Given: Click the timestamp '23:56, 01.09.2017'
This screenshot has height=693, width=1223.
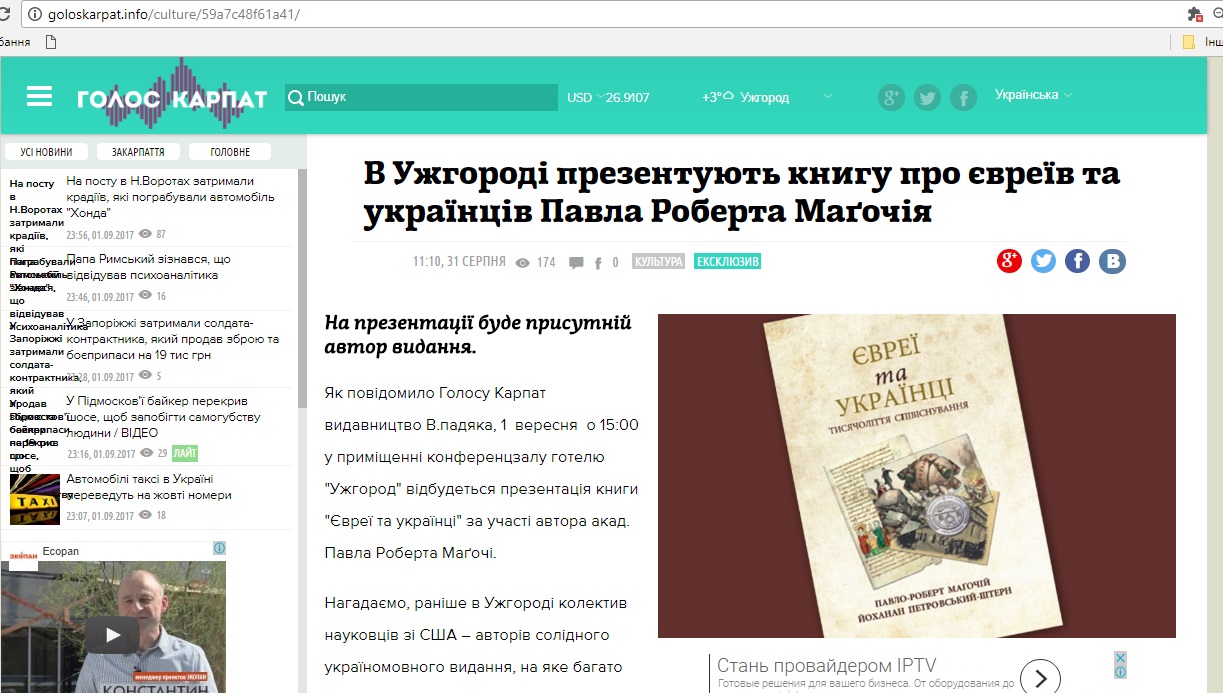Looking at the screenshot, I should [100, 234].
